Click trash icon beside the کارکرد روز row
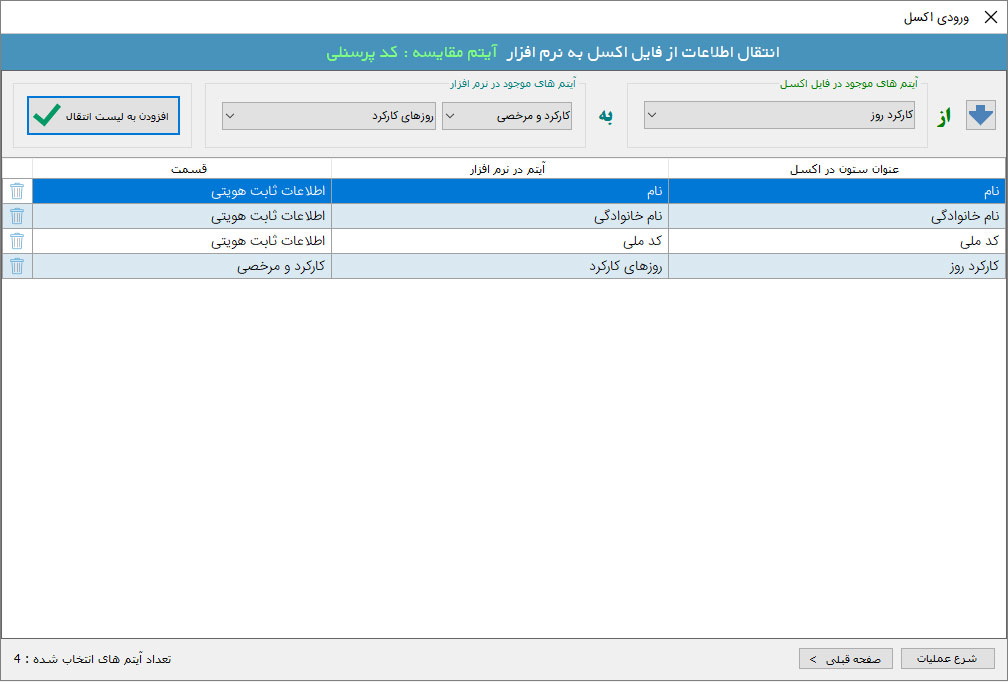 17,266
